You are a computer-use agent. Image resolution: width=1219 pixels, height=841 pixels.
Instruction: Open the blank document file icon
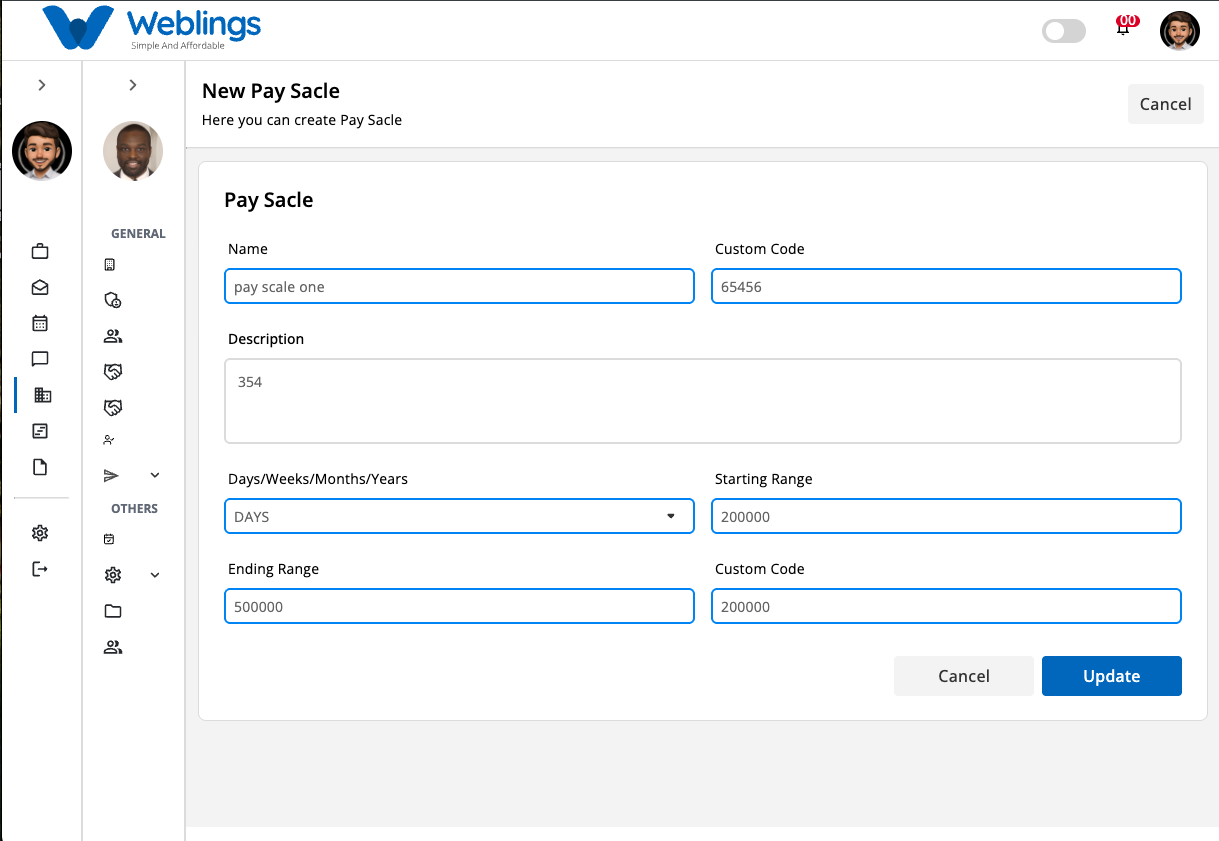(x=40, y=467)
